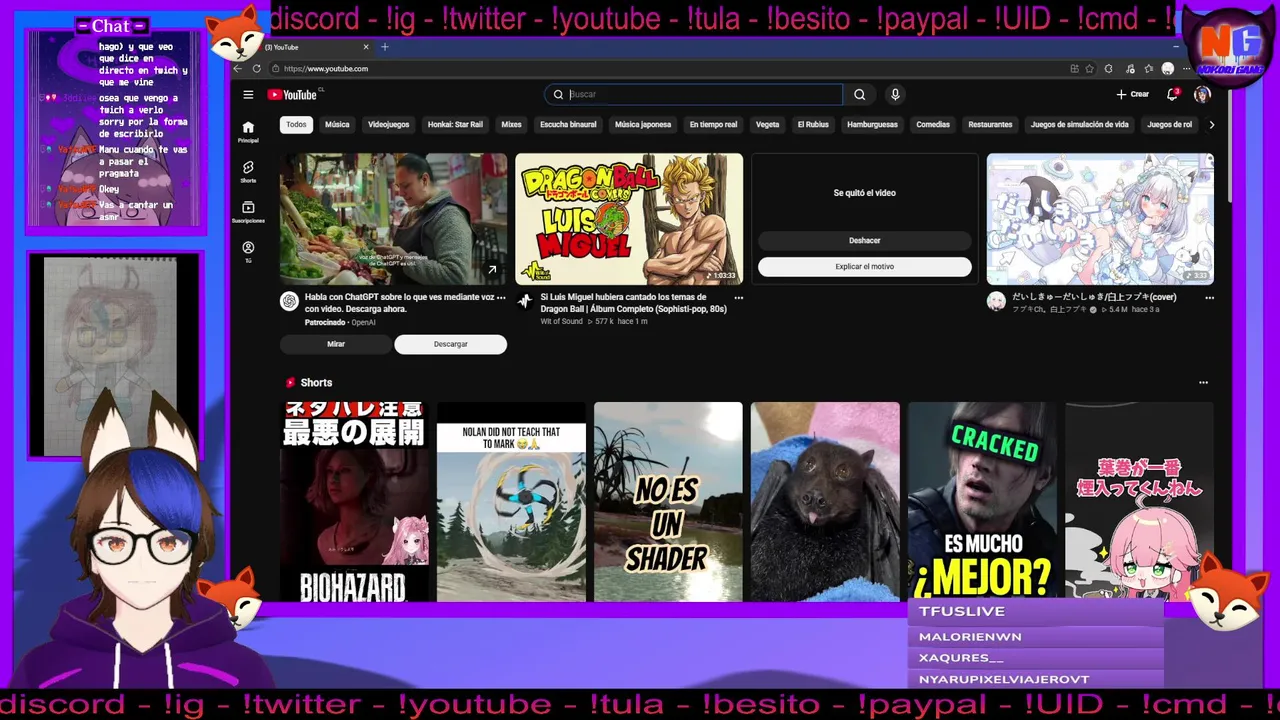Open Si Luis Miguel hubiera cantado title

(x=634, y=303)
